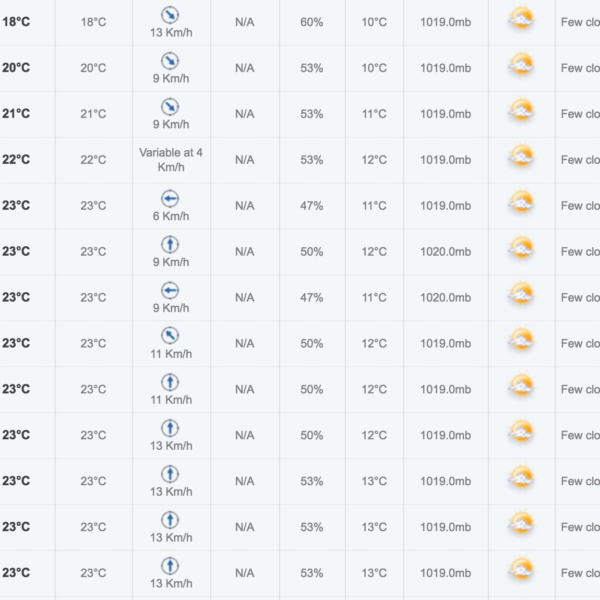Image resolution: width=600 pixels, height=600 pixels.
Task: Click the 'Variable at 4 Km/h' wind text
Action: tap(171, 160)
